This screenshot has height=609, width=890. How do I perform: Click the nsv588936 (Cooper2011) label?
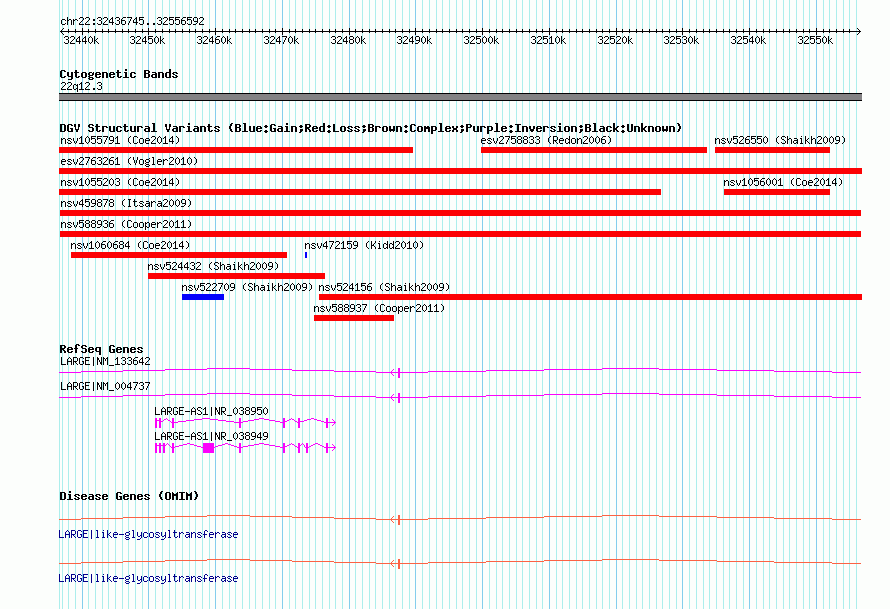pyautogui.click(x=126, y=224)
